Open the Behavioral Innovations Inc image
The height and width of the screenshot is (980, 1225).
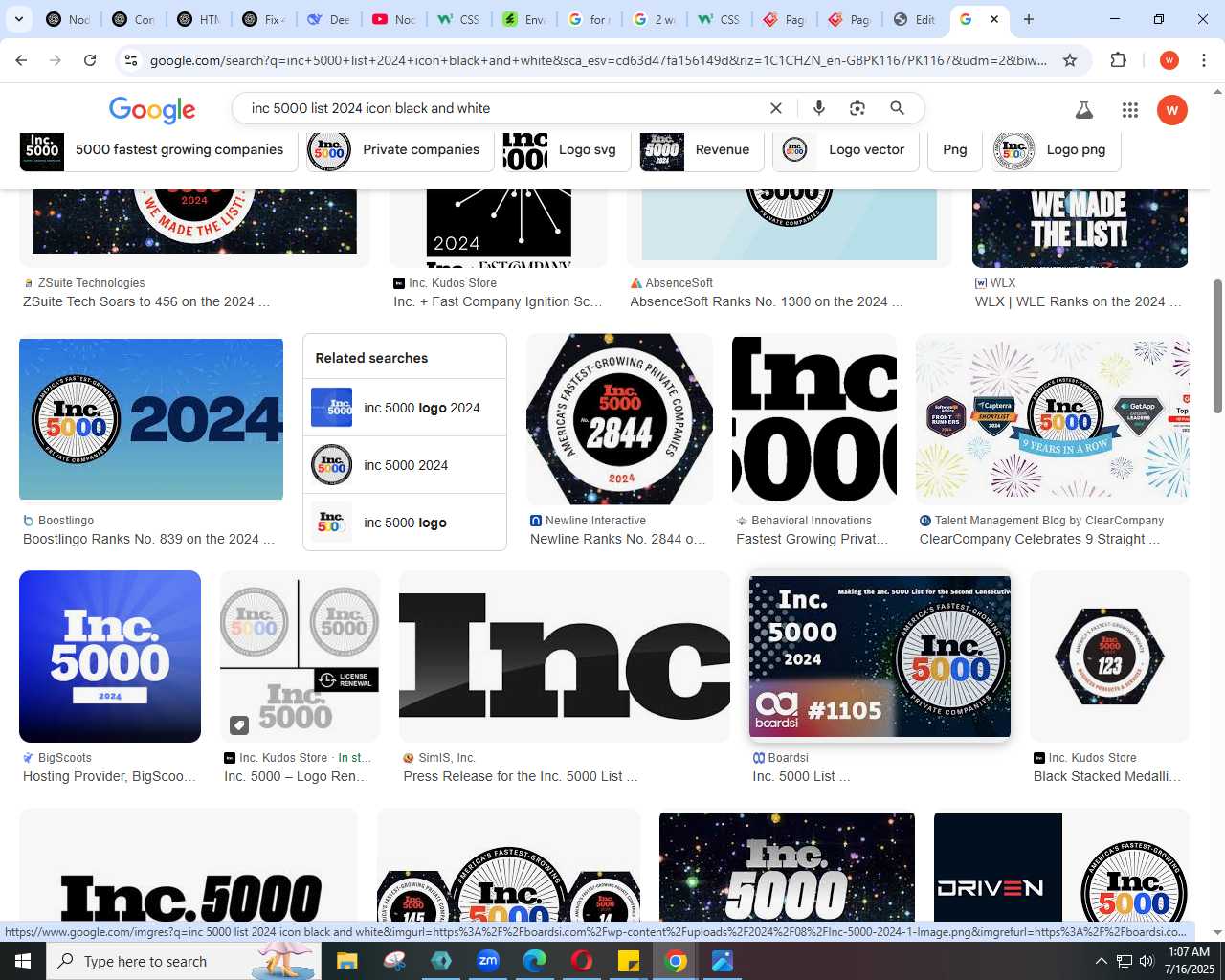point(814,419)
